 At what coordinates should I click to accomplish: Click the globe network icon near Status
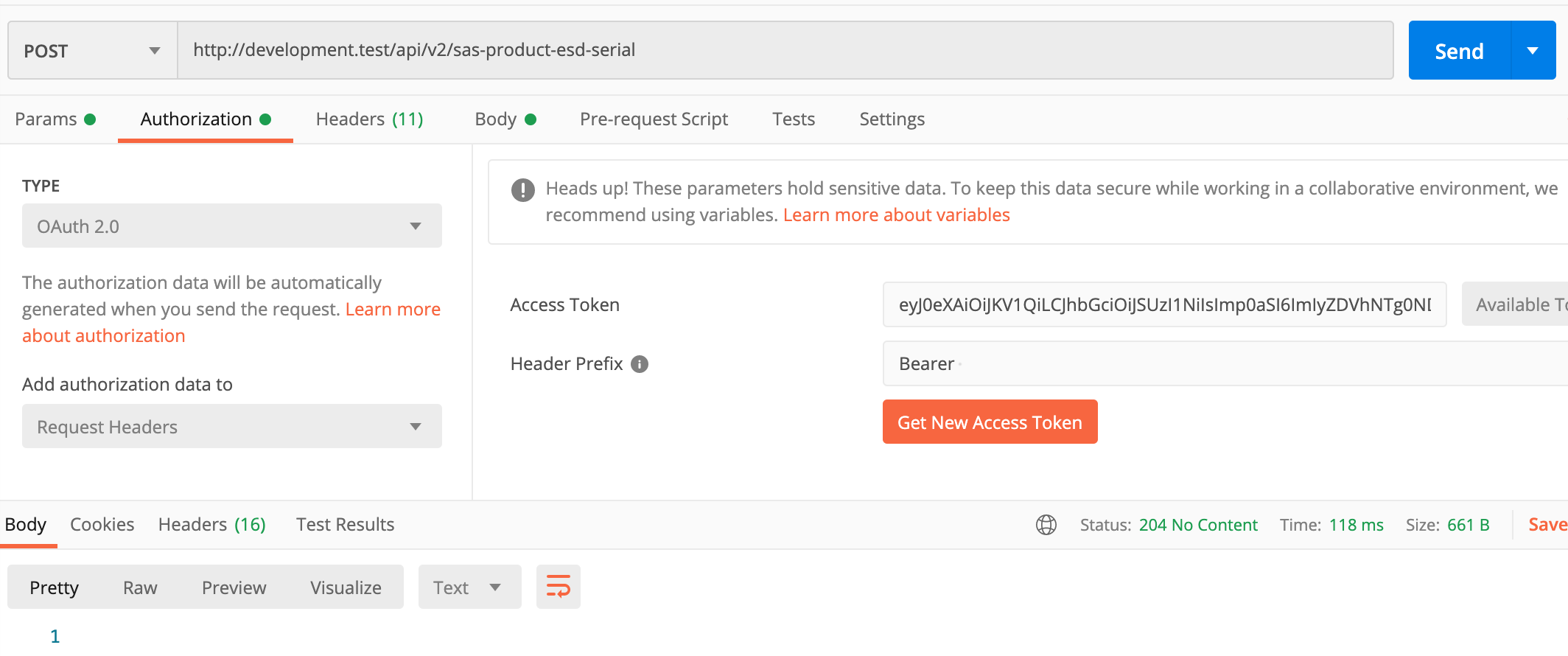coord(1046,525)
